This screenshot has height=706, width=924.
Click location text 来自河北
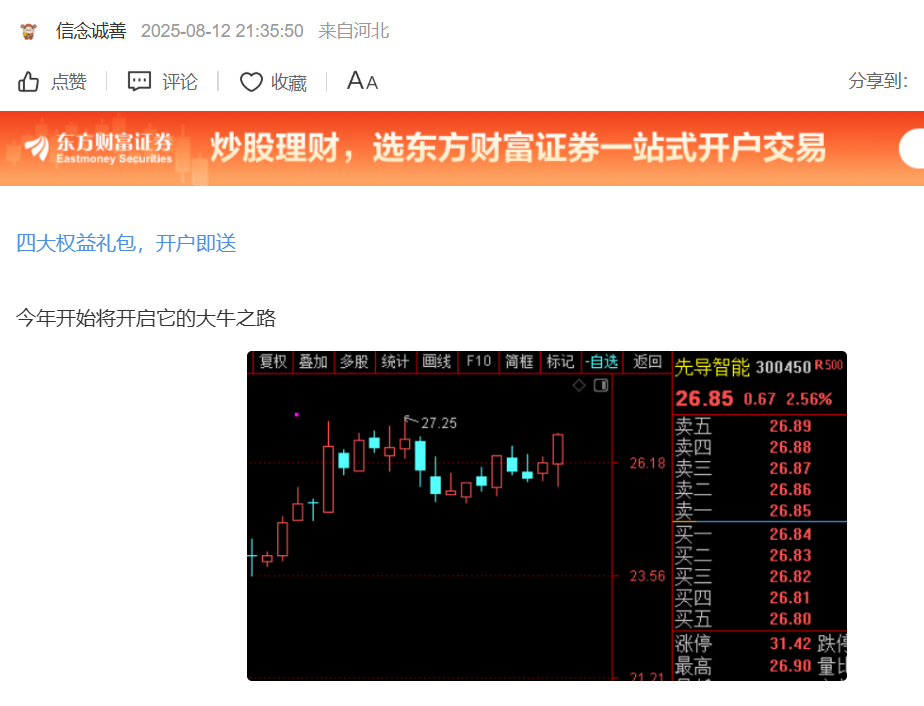pyautogui.click(x=354, y=31)
